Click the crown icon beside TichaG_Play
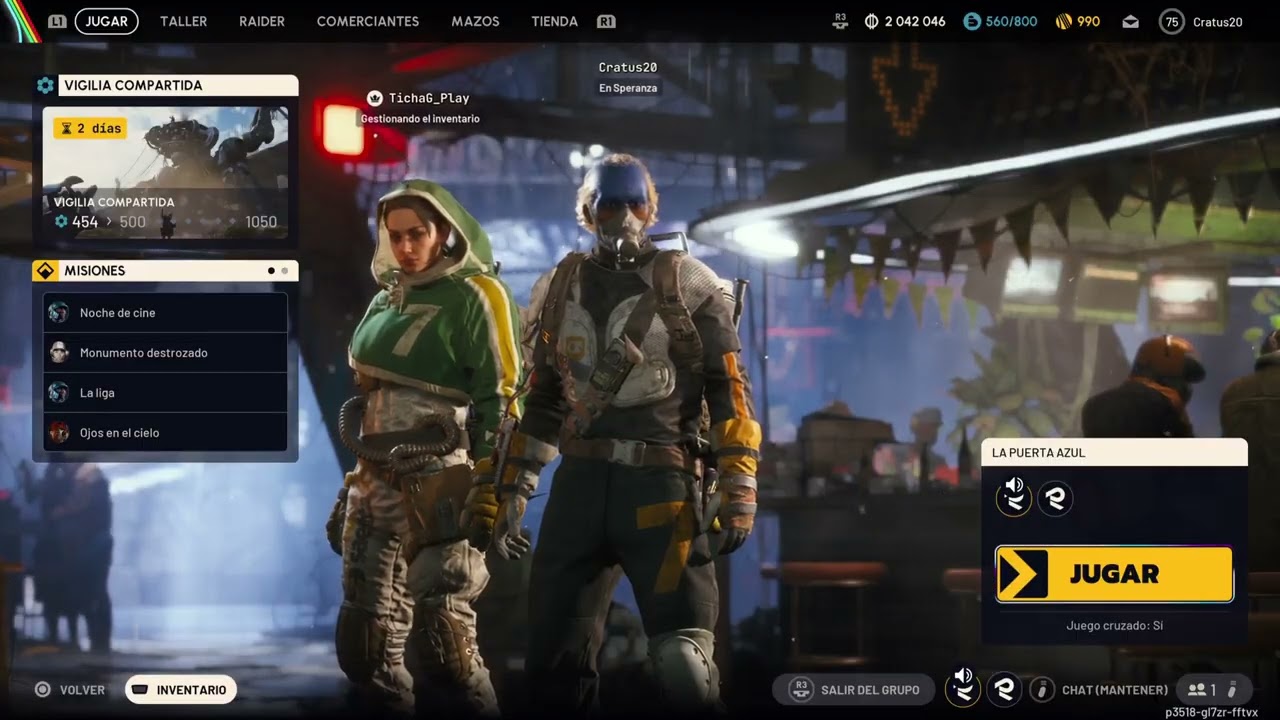Viewport: 1280px width, 720px height. (x=375, y=98)
